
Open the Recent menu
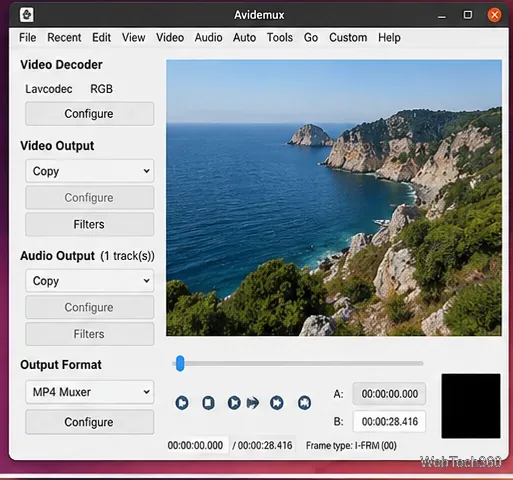[x=64, y=37]
